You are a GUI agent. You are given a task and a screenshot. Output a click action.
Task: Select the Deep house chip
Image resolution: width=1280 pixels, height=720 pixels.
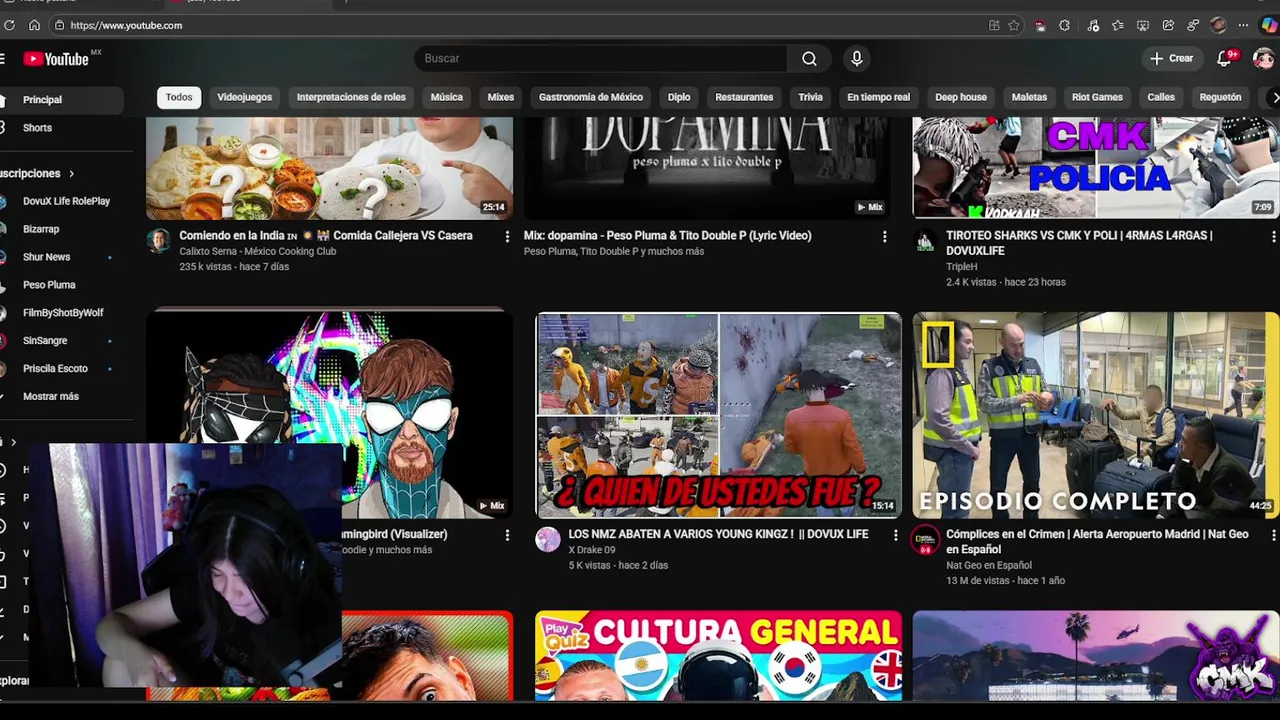(x=960, y=97)
